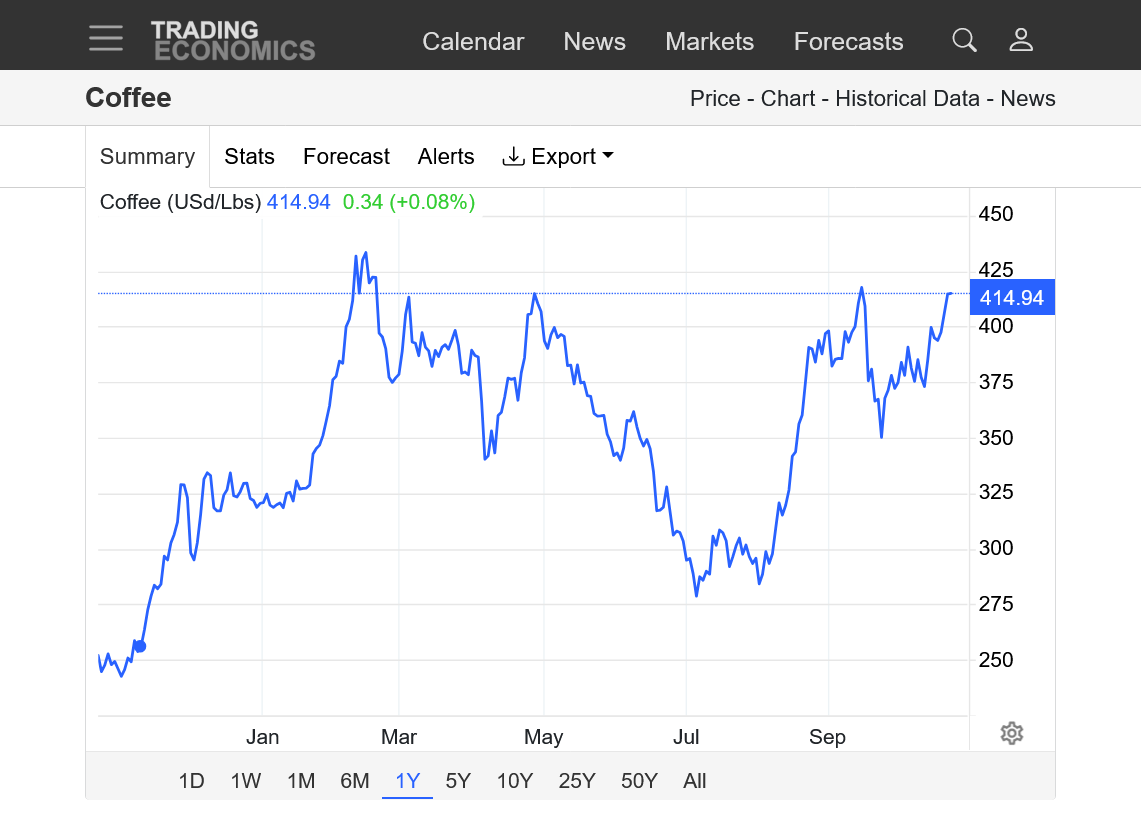Show the All time range

click(x=694, y=781)
